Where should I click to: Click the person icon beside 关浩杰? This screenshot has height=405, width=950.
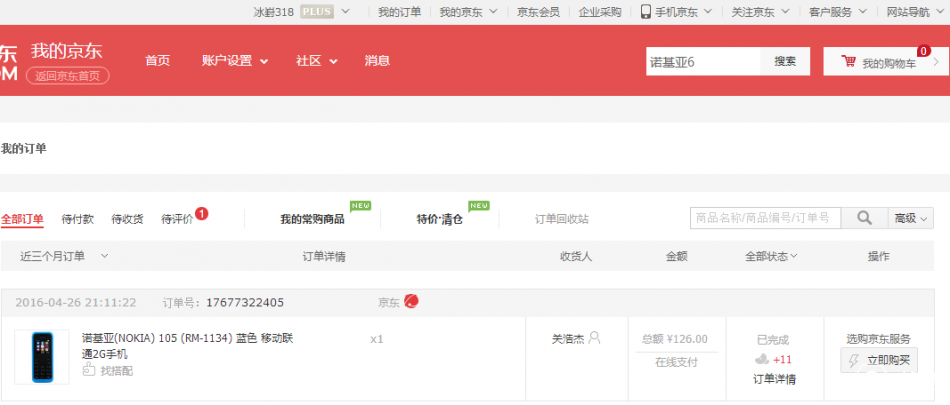594,338
